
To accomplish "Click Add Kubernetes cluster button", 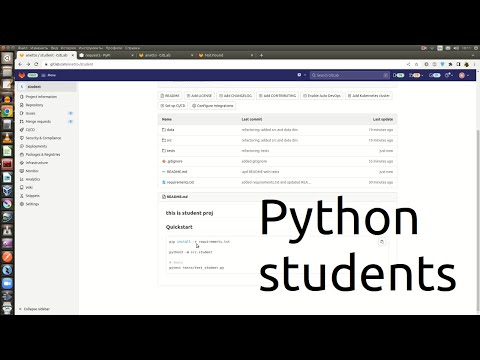I will 369,96.
